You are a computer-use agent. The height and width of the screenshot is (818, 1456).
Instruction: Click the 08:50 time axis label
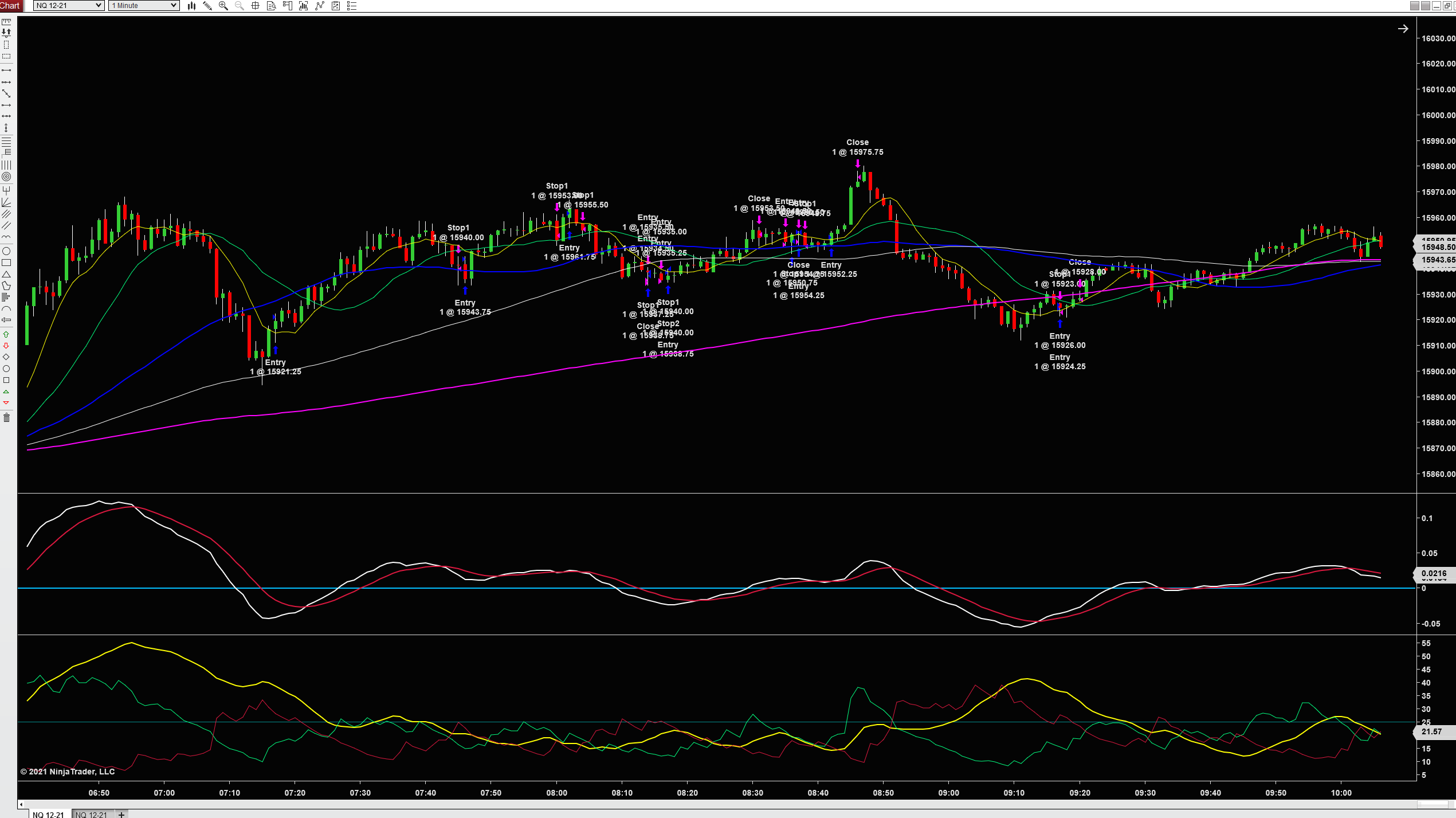point(883,793)
